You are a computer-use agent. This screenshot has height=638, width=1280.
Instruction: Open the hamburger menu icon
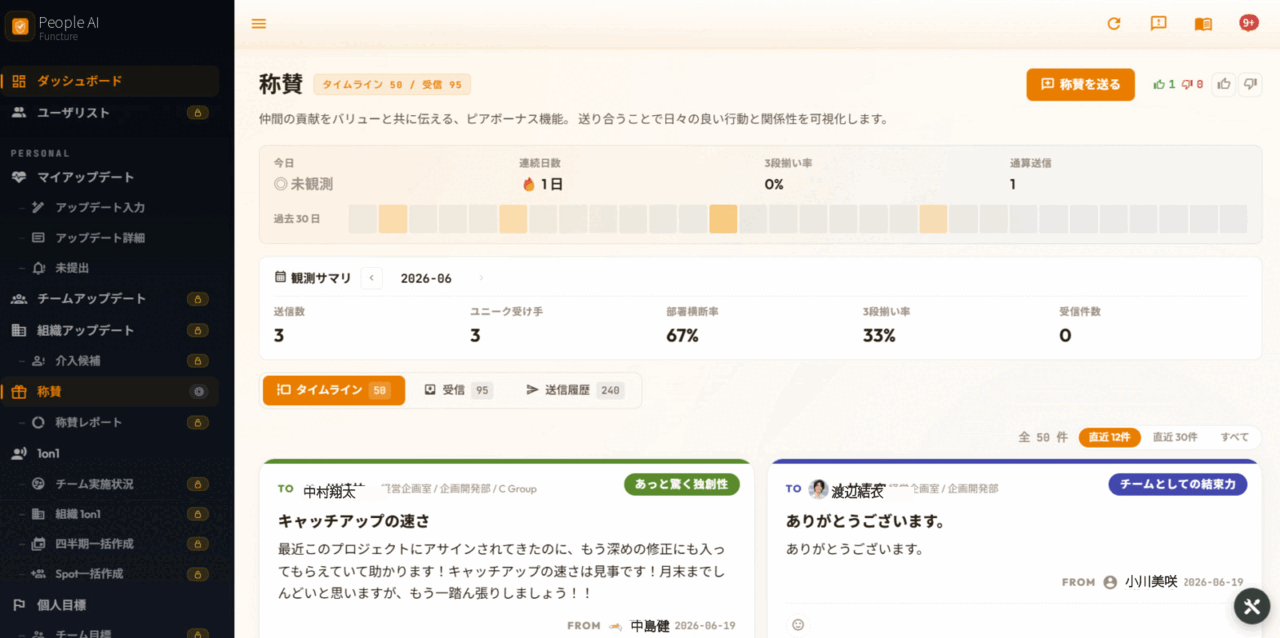tap(259, 23)
